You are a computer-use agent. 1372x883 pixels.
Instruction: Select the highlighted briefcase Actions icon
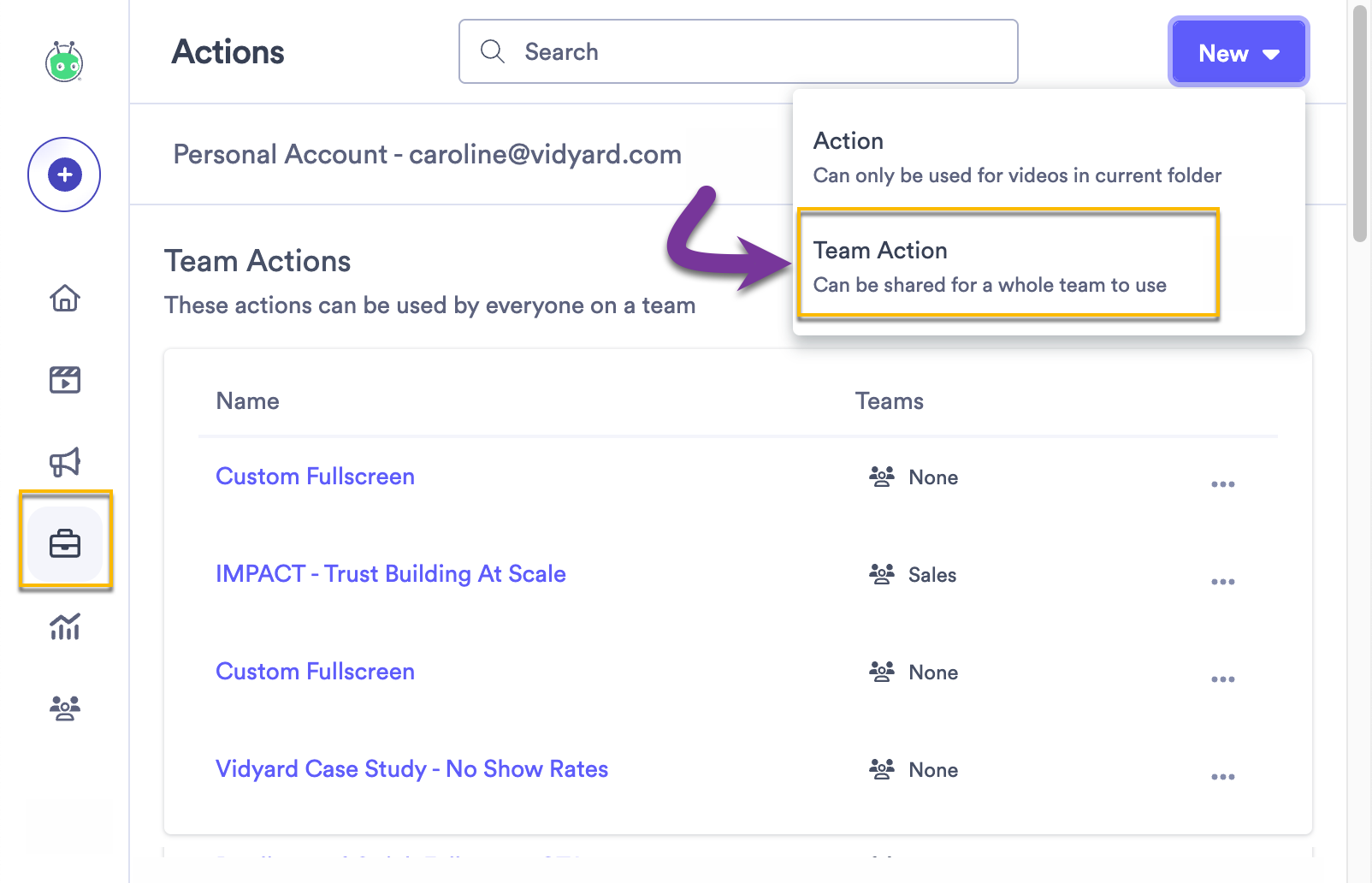click(x=64, y=542)
